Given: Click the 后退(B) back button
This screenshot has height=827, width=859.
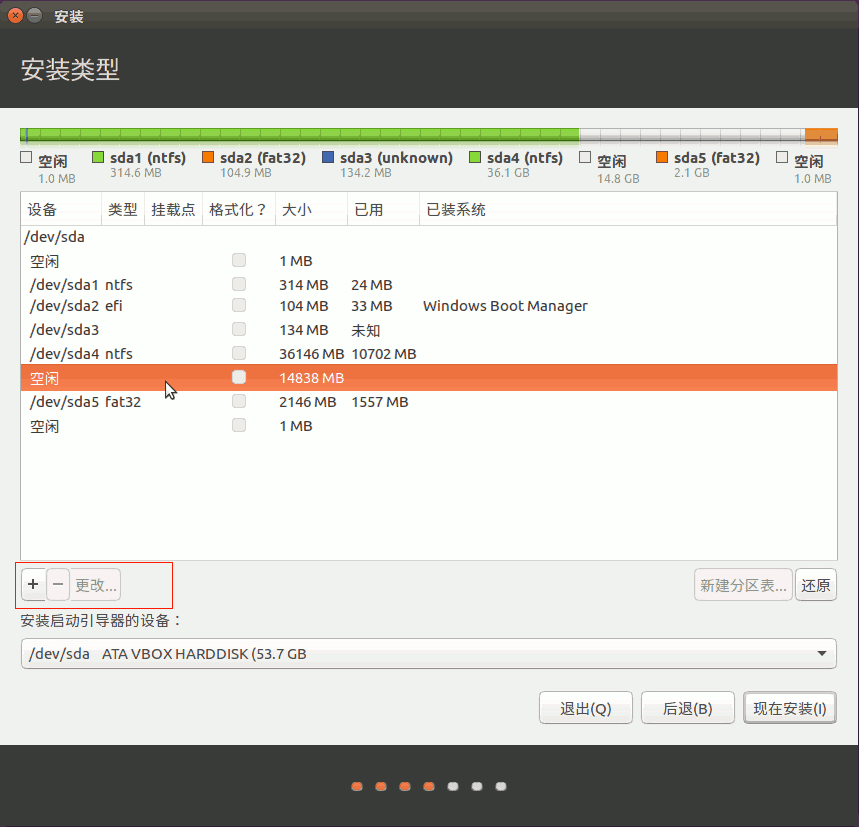Looking at the screenshot, I should pos(687,707).
